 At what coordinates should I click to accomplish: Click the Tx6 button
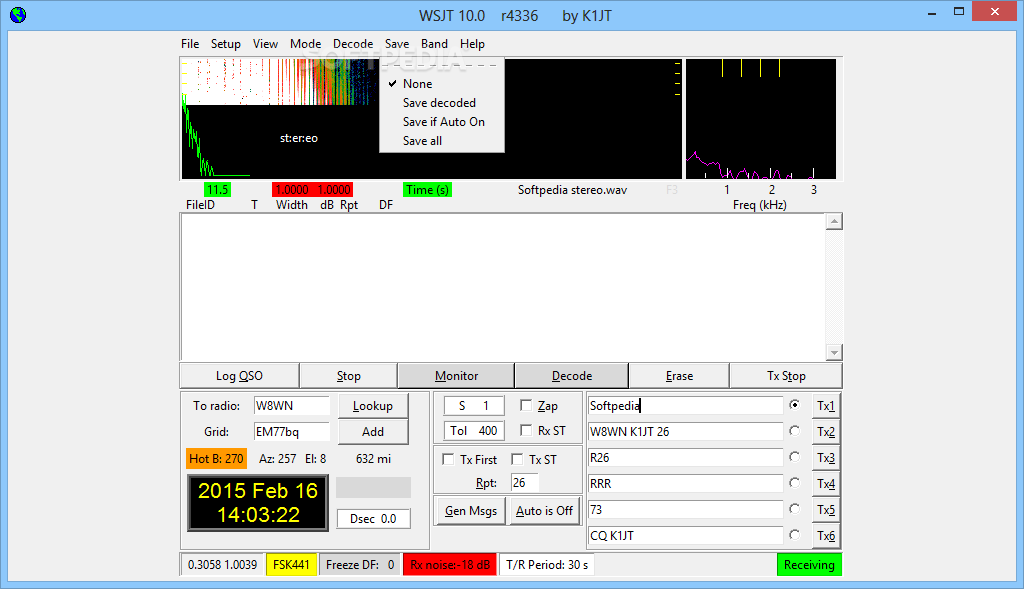click(x=825, y=535)
